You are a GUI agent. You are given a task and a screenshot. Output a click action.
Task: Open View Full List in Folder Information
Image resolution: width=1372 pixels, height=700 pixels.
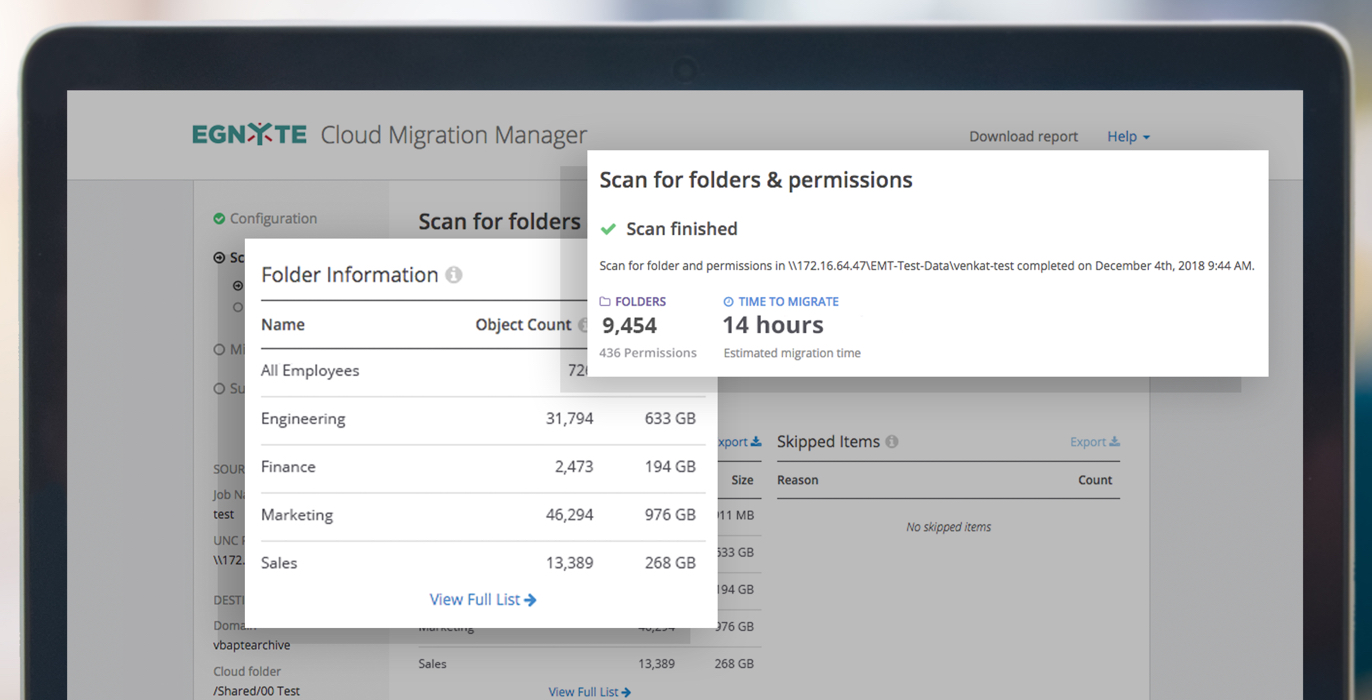click(x=482, y=600)
